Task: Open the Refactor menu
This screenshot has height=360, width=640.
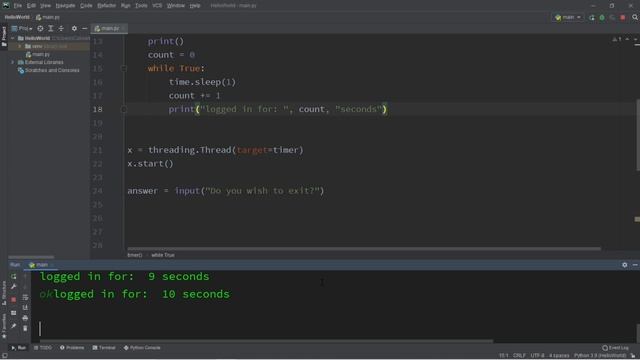Action: (107, 6)
